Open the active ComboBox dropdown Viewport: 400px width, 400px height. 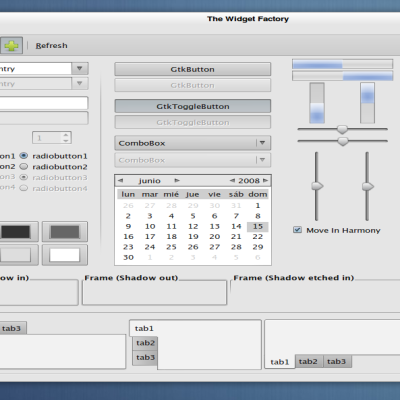click(193, 143)
